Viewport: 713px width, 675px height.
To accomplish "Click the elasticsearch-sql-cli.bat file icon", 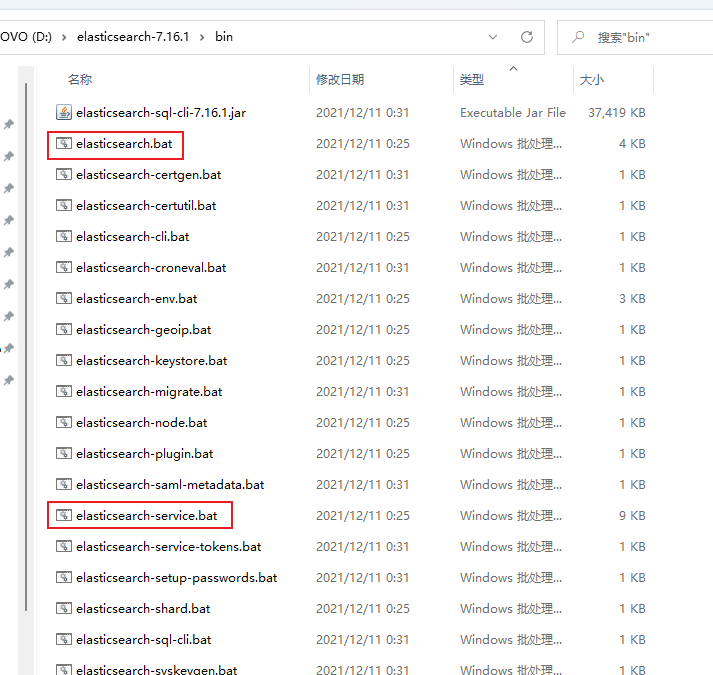I will pos(64,640).
